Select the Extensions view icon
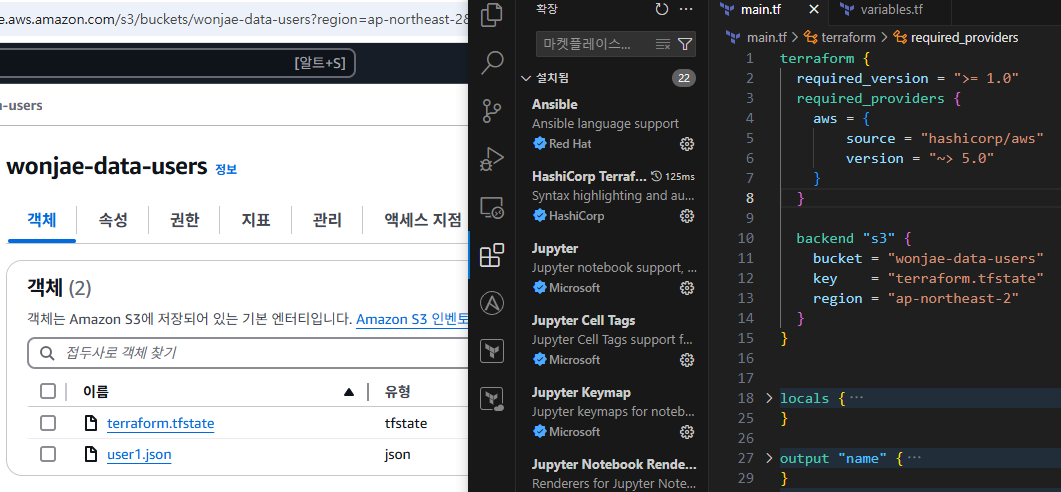This screenshot has height=492, width=1061. pos(491,255)
